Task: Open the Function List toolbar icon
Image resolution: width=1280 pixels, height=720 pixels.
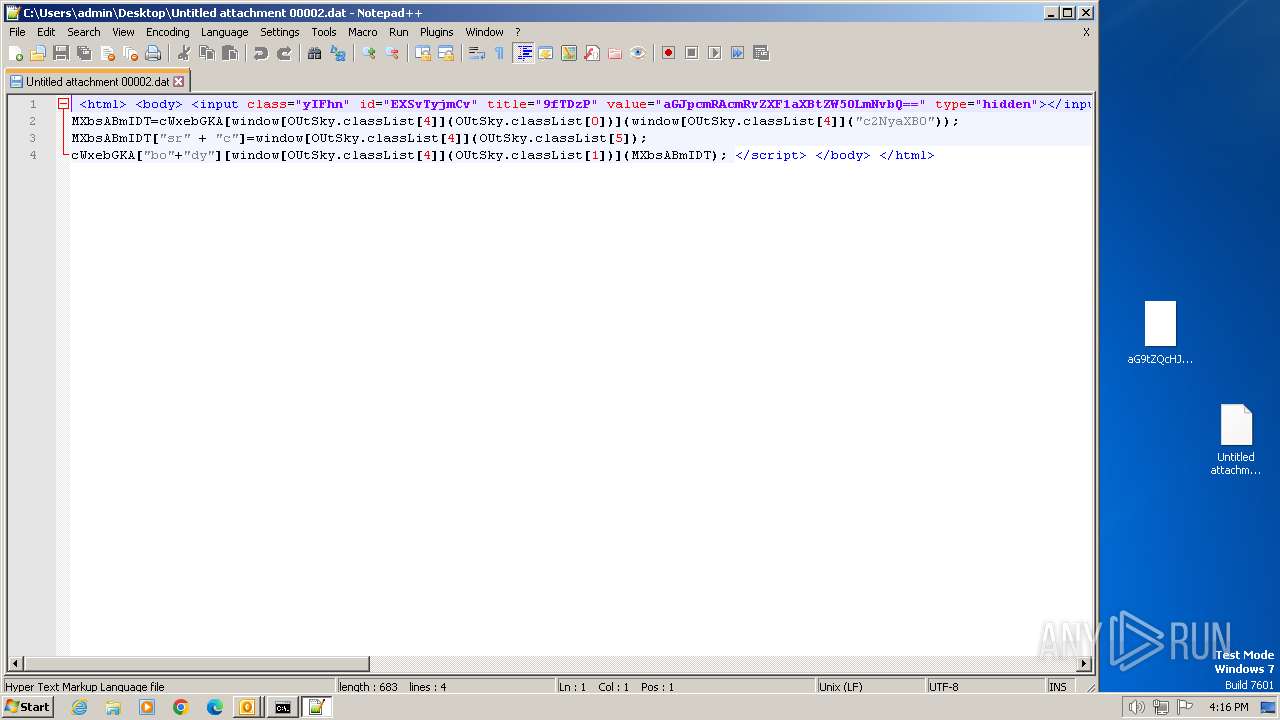Action: click(x=591, y=53)
